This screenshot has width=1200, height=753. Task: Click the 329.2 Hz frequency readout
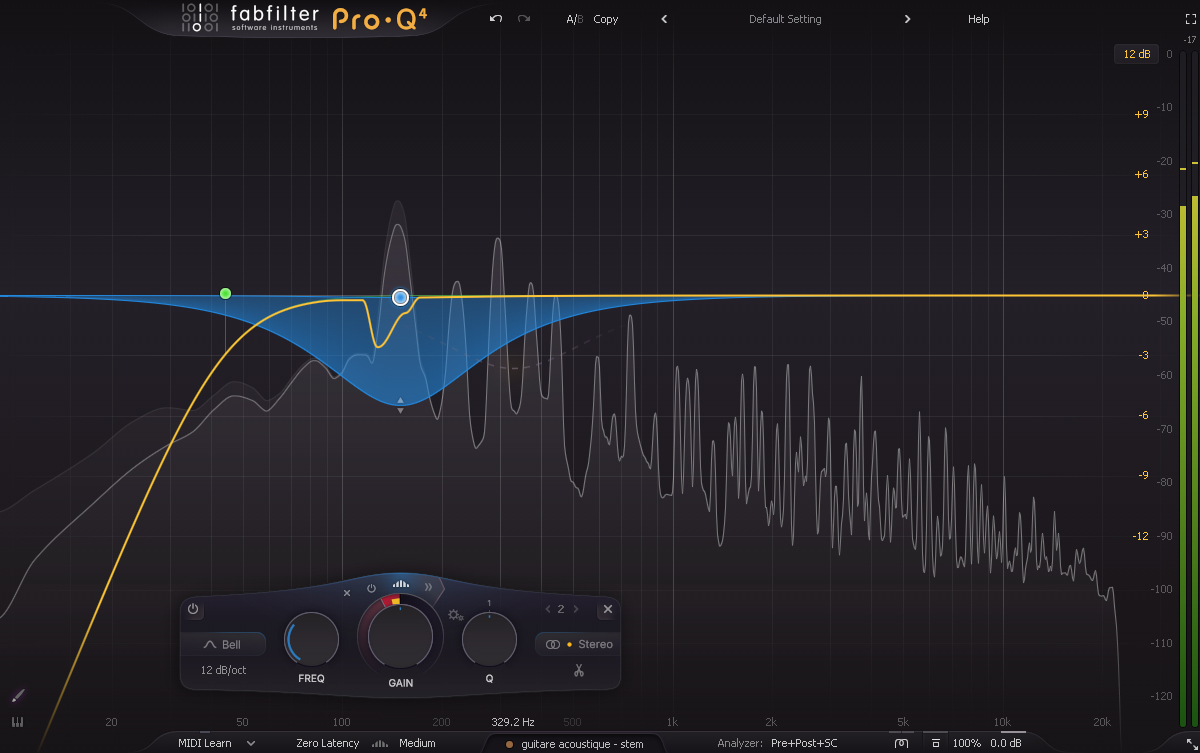(513, 721)
